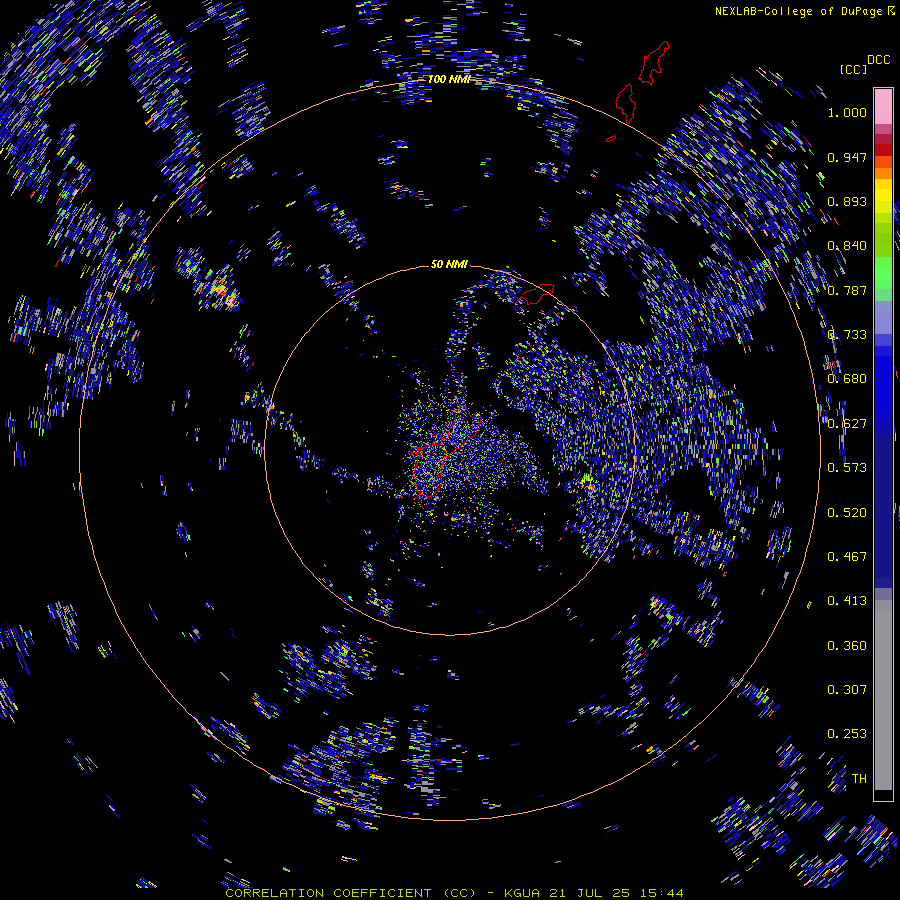Click the 0.787 value on the scale
This screenshot has height=900, width=900.
847,290
